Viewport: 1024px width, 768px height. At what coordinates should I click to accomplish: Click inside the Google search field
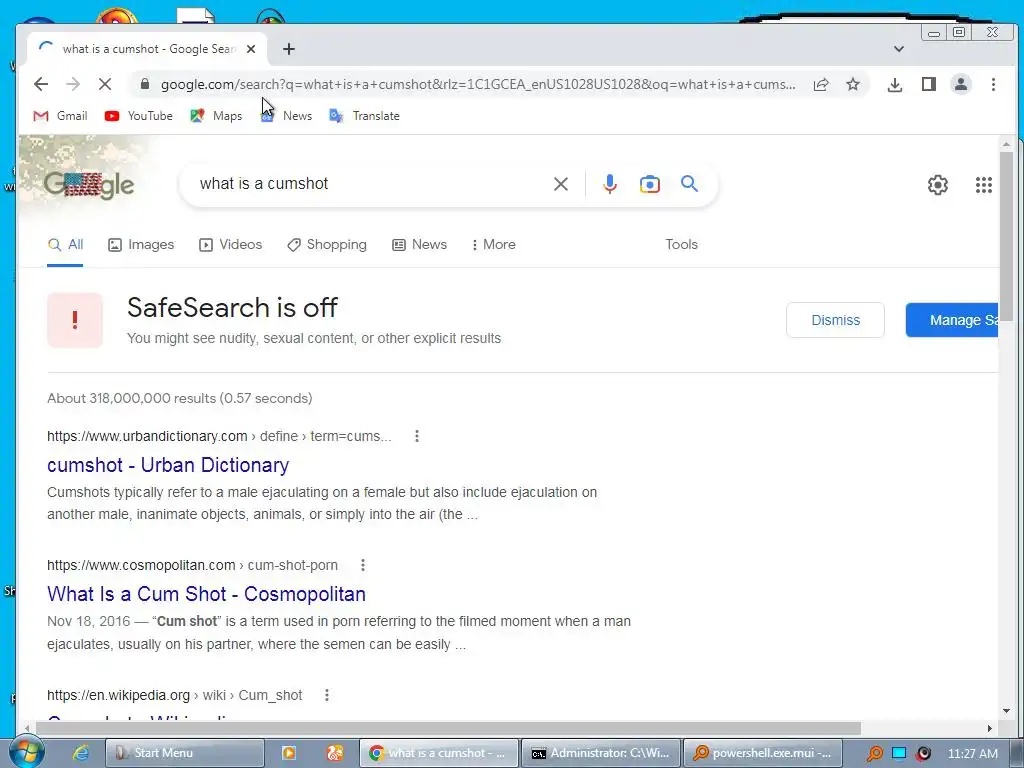(x=369, y=184)
